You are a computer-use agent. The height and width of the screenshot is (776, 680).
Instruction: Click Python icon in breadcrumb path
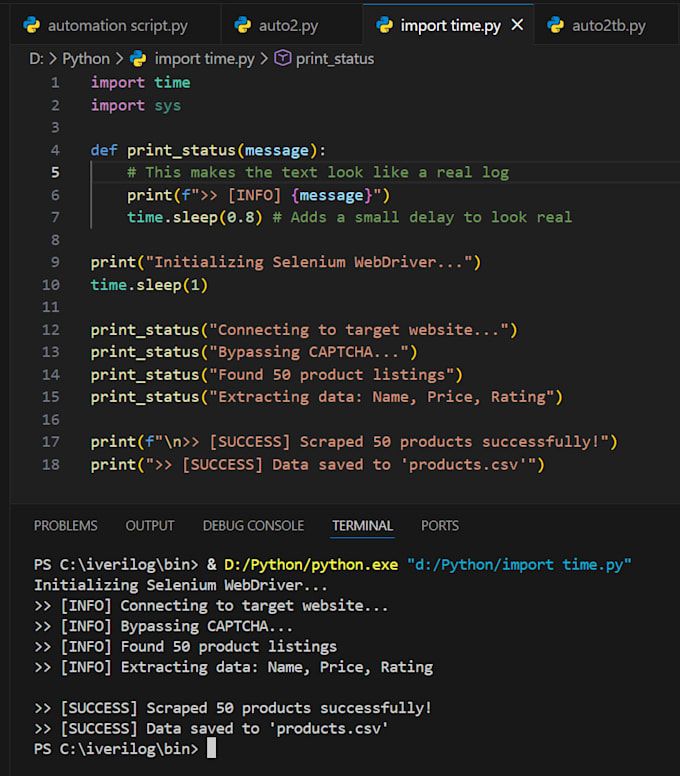(138, 59)
